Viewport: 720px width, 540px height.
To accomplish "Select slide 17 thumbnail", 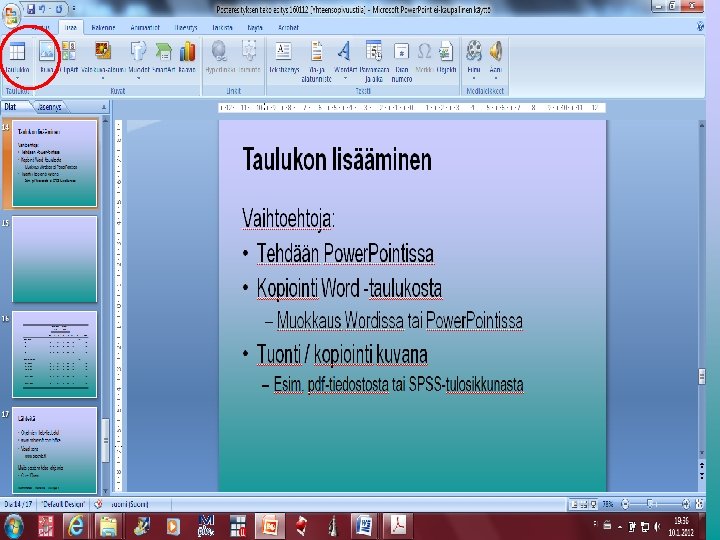I will pyautogui.click(x=55, y=450).
